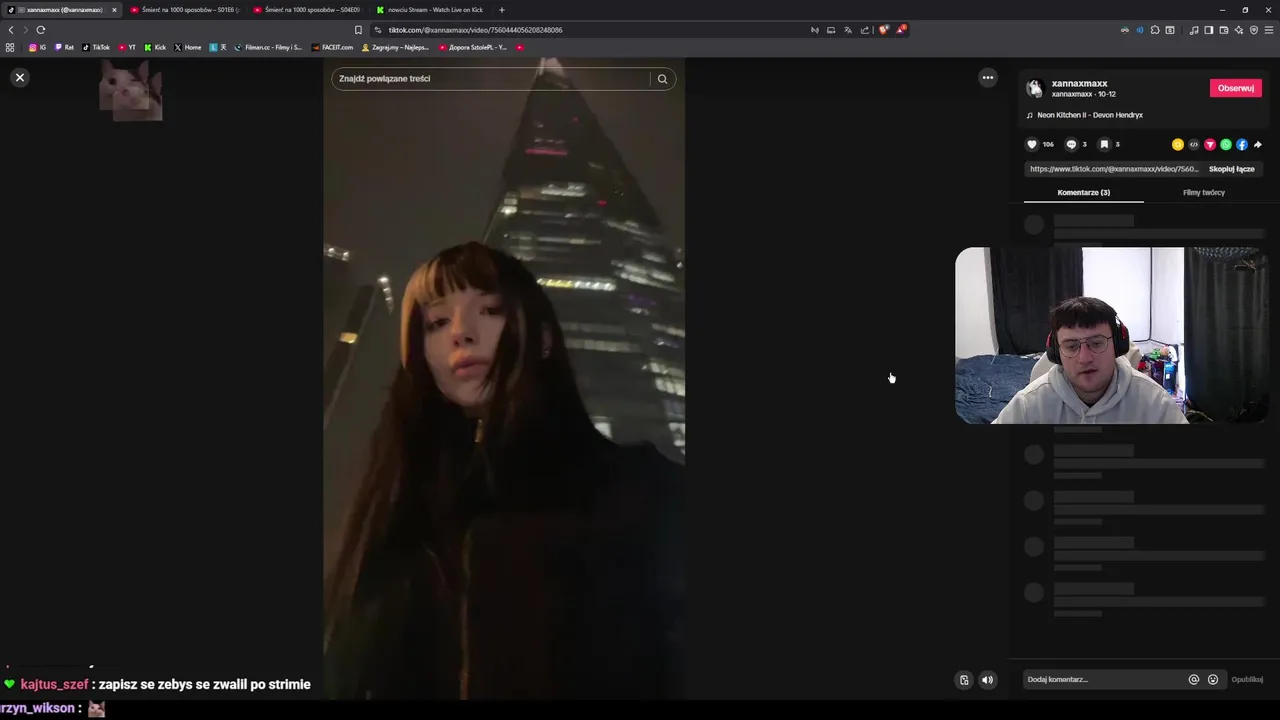Screen dimensions: 1280x720
Task: Open the Brave VPN shield icon
Action: pyautogui.click(x=1254, y=30)
